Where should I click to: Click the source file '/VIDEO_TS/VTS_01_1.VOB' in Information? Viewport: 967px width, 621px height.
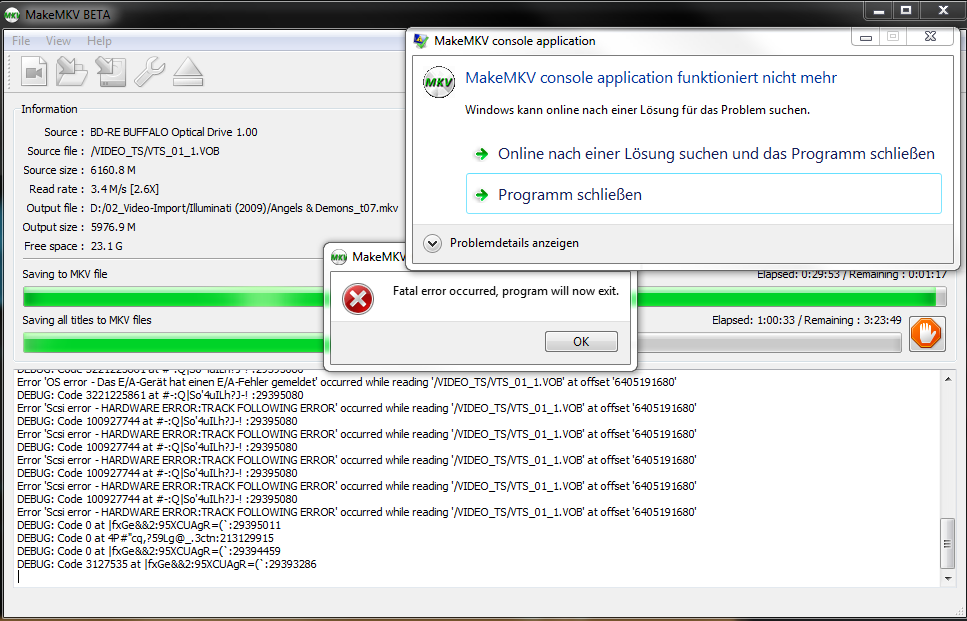(x=155, y=151)
